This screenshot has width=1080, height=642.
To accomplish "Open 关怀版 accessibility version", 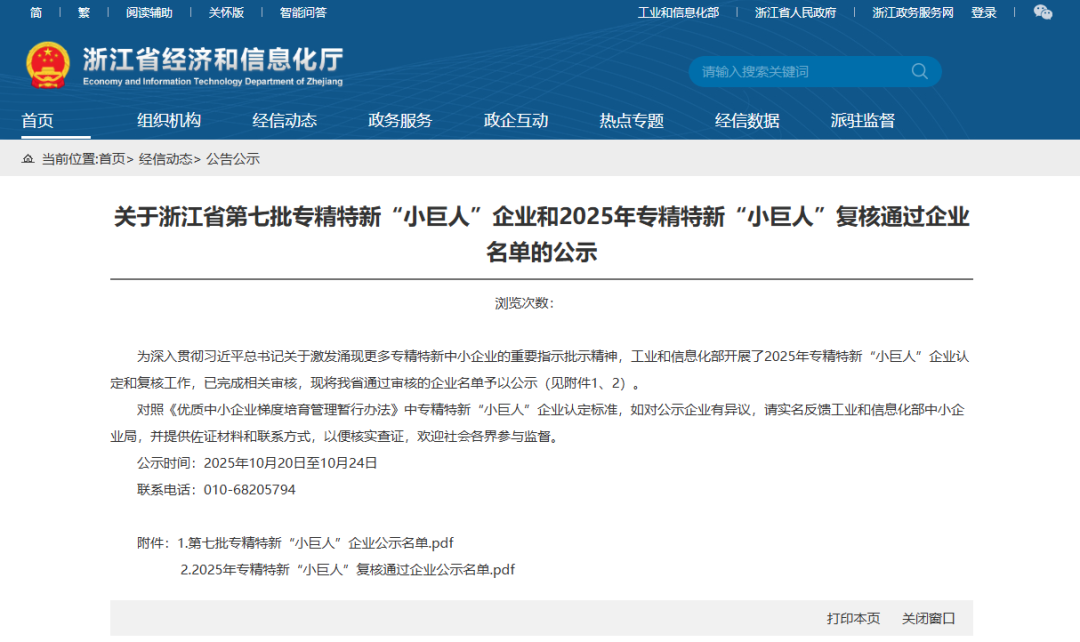I will (225, 13).
